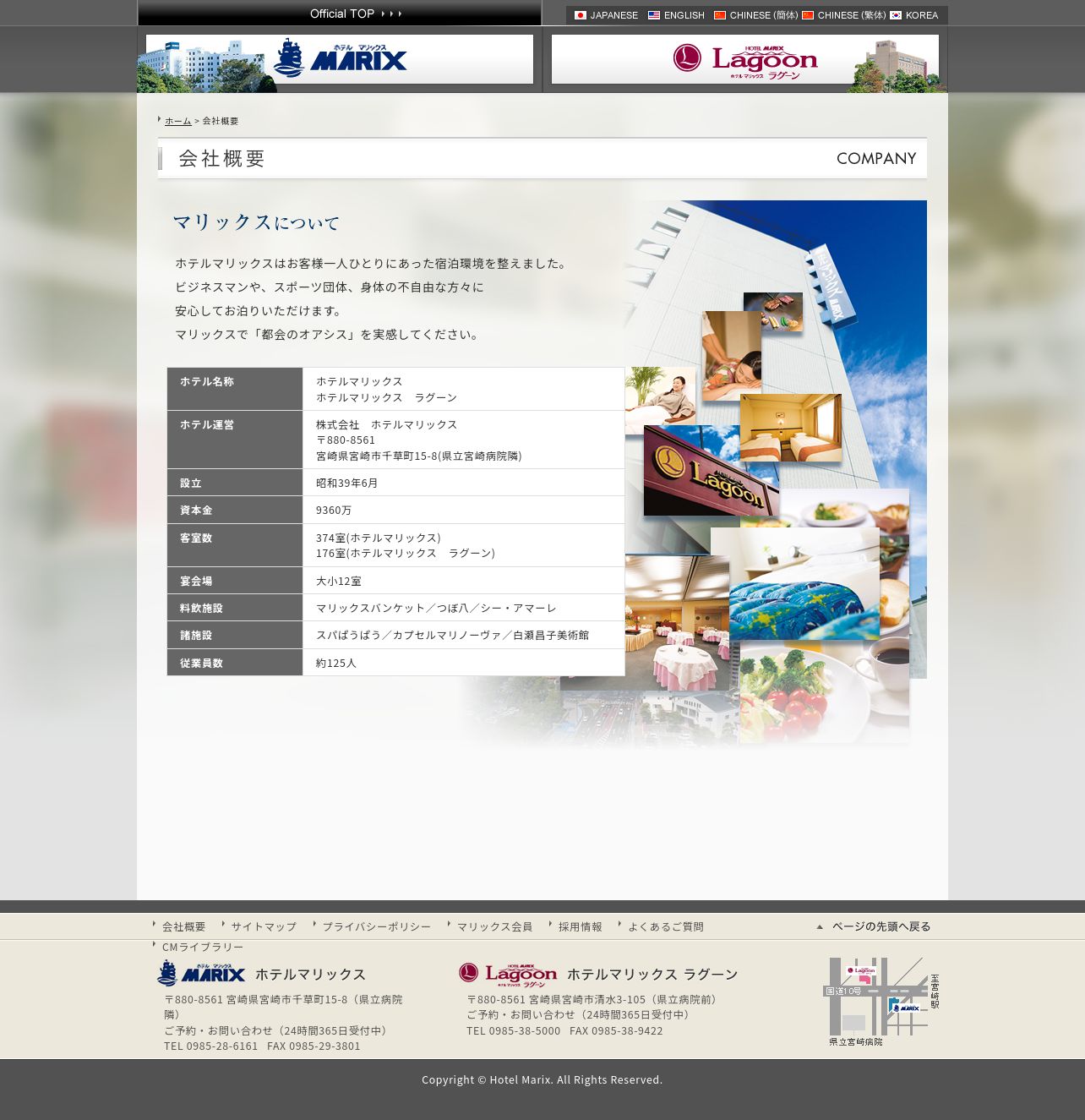
Task: Click the ホテル名称 table header cell
Action: pos(235,389)
